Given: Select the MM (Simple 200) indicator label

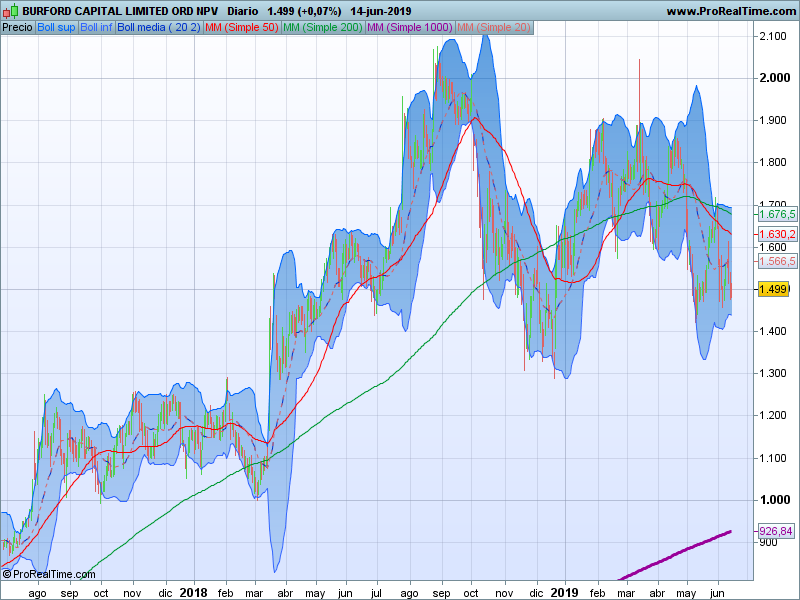Looking at the screenshot, I should tap(322, 28).
